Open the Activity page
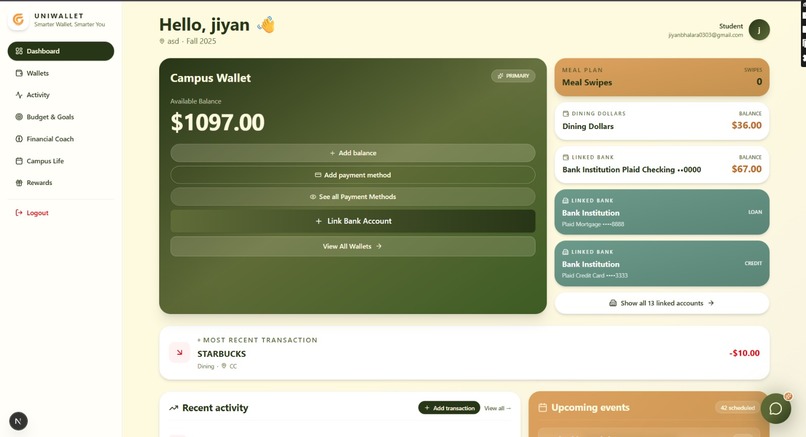The image size is (806, 437). coord(61,95)
